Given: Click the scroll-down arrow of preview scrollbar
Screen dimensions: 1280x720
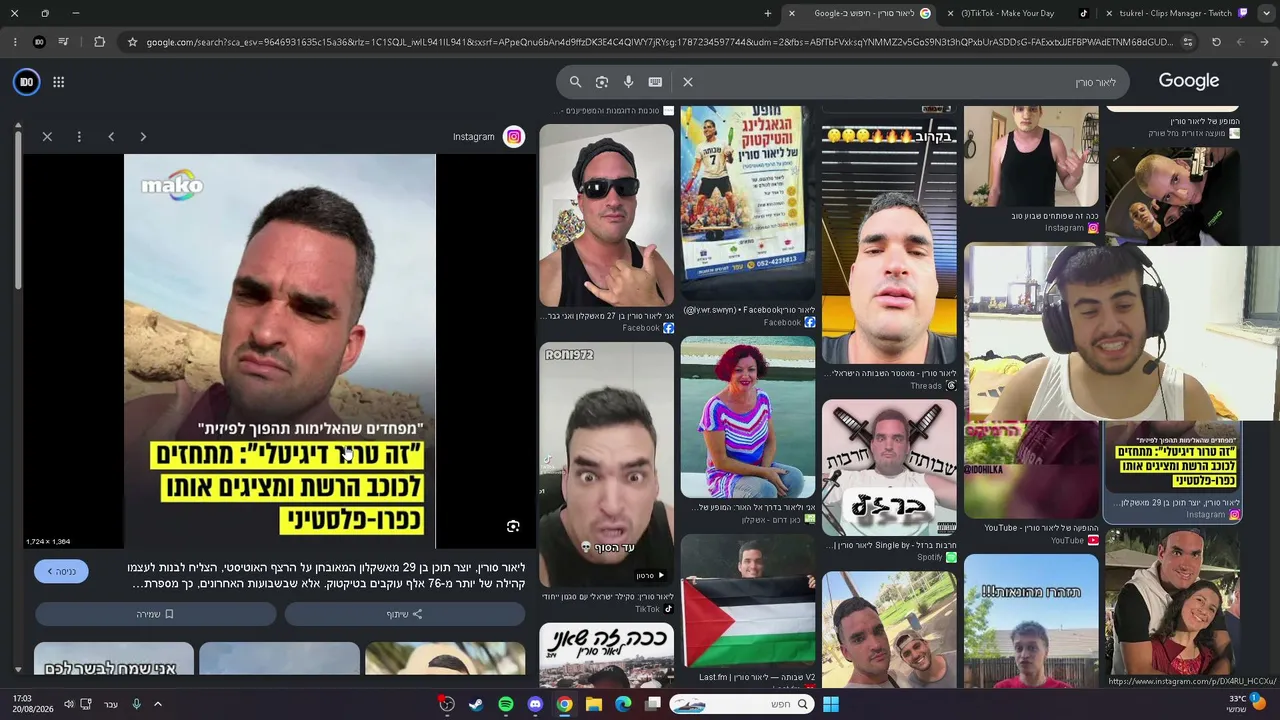Looking at the screenshot, I should tap(18, 669).
